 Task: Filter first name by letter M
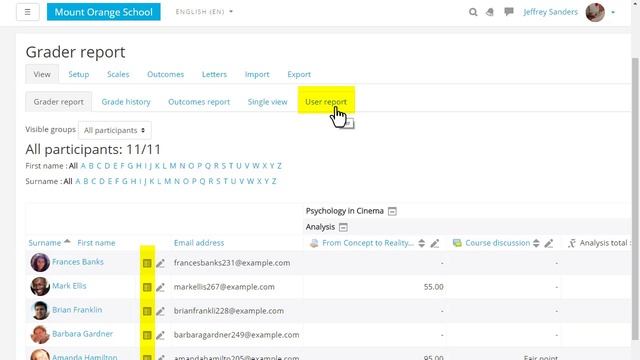pos(173,166)
